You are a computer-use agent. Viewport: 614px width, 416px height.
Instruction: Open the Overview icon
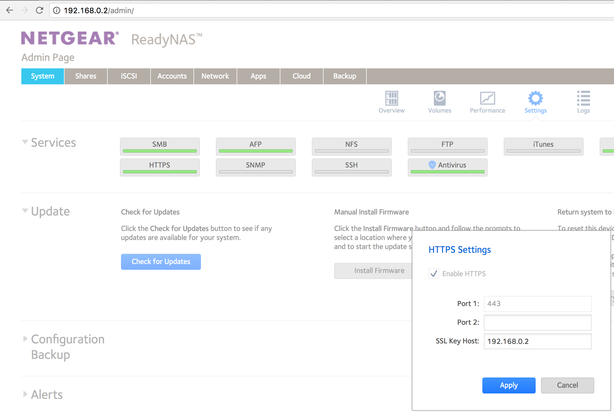coord(392,101)
